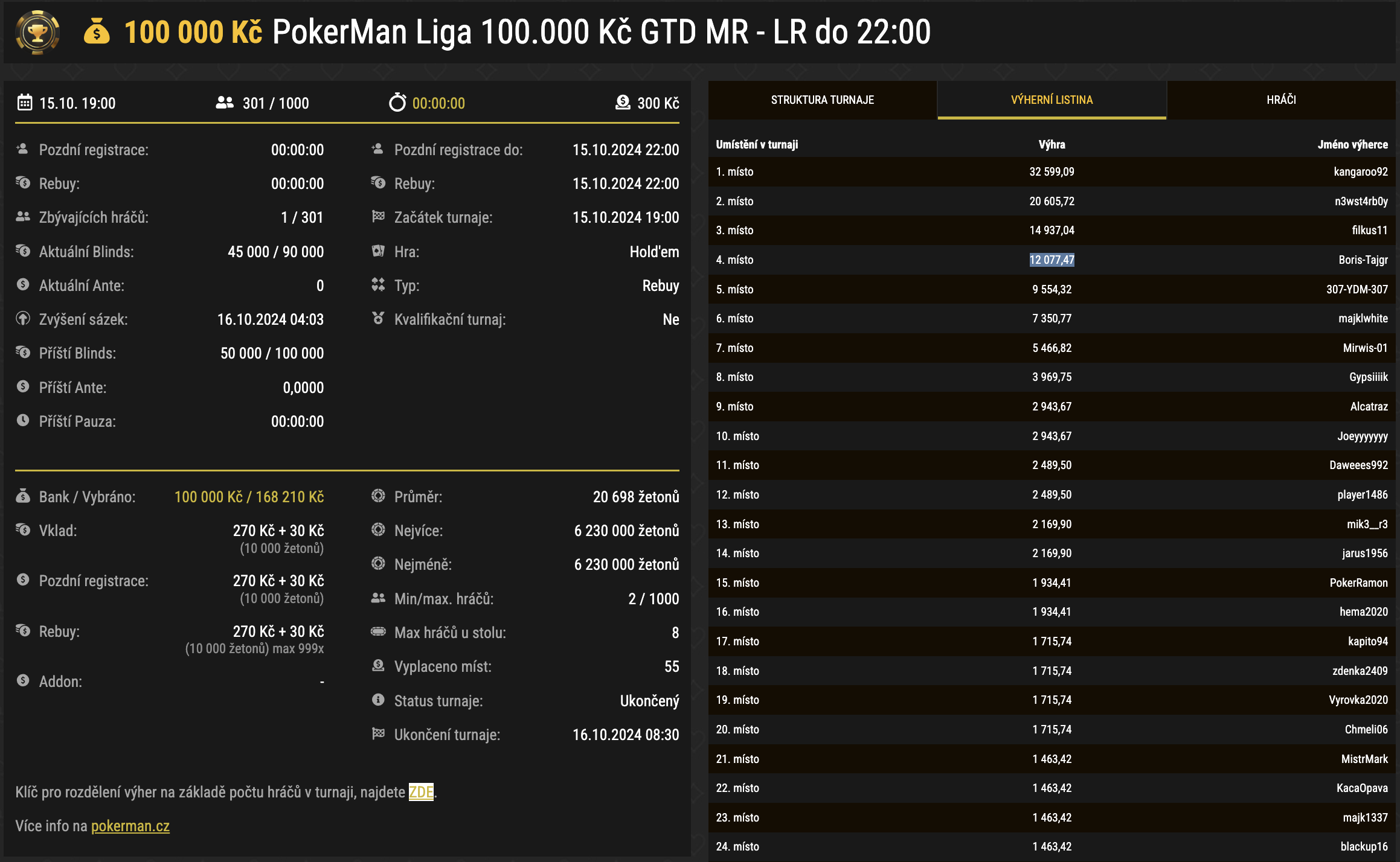Click the flag icon beside Ukončení turnaje

tap(378, 733)
